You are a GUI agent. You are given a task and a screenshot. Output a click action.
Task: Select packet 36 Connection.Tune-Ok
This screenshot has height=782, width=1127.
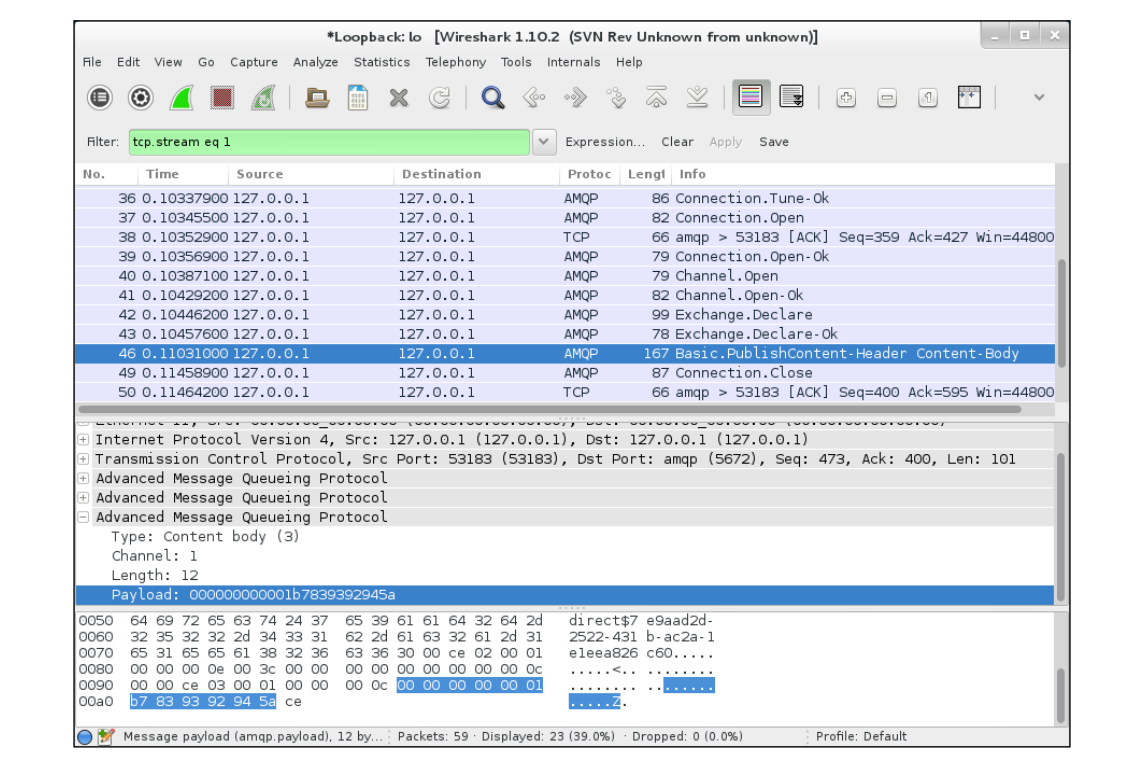click(x=565, y=198)
